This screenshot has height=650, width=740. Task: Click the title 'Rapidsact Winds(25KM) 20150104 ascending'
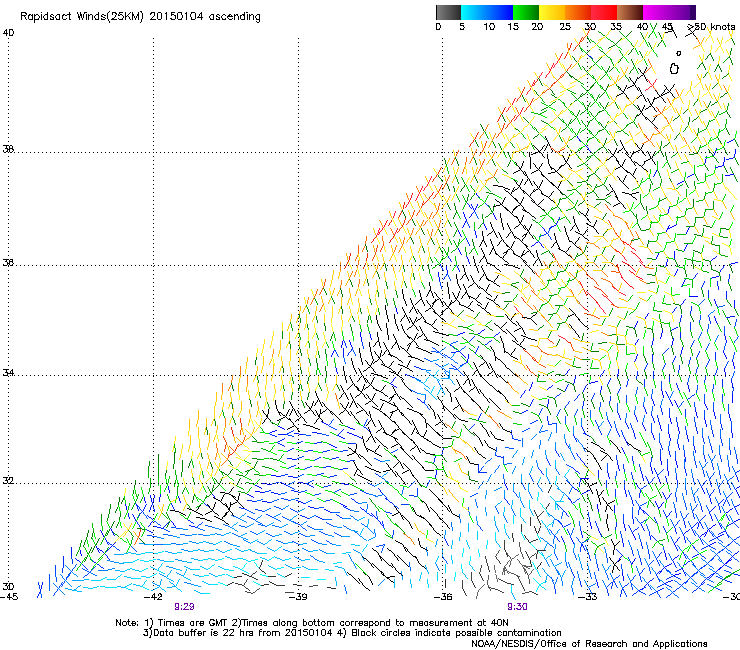click(140, 17)
